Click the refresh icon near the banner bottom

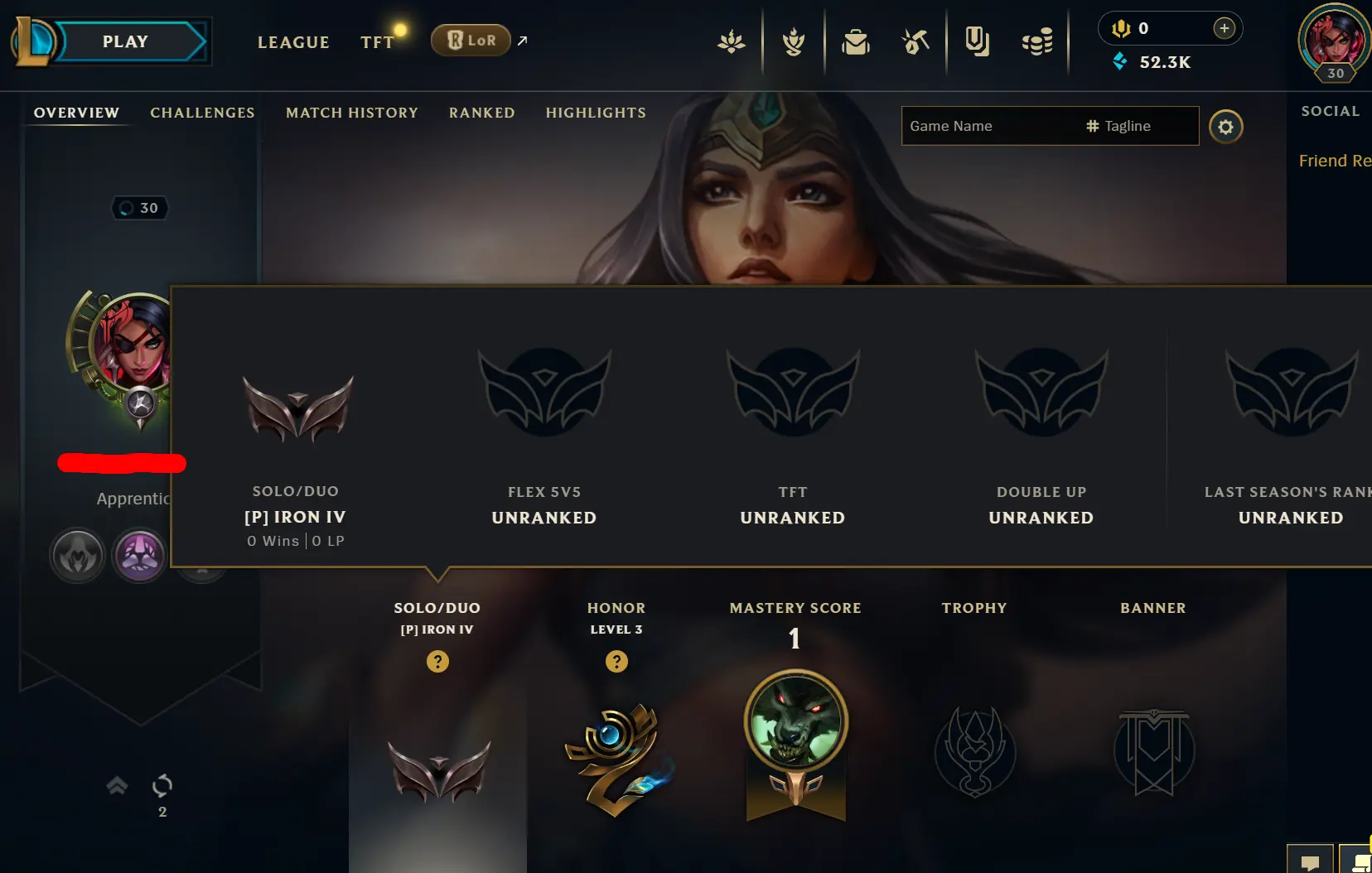tap(162, 784)
